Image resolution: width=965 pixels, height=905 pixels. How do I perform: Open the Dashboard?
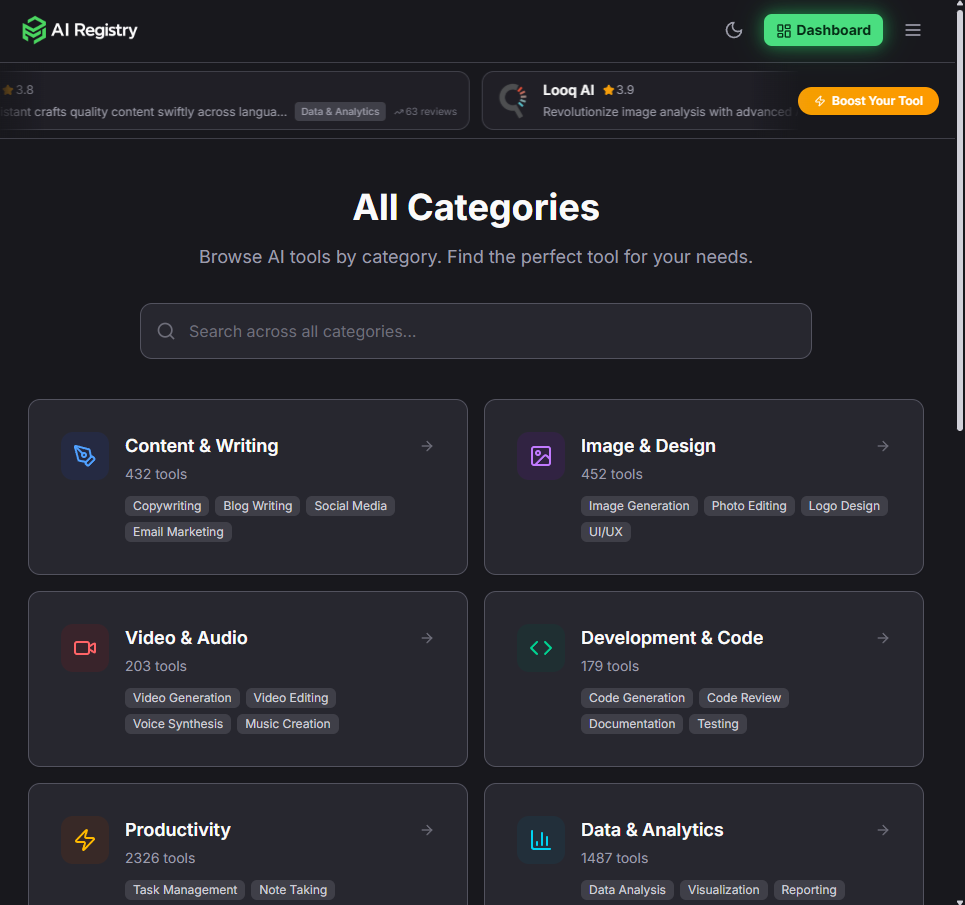(823, 30)
